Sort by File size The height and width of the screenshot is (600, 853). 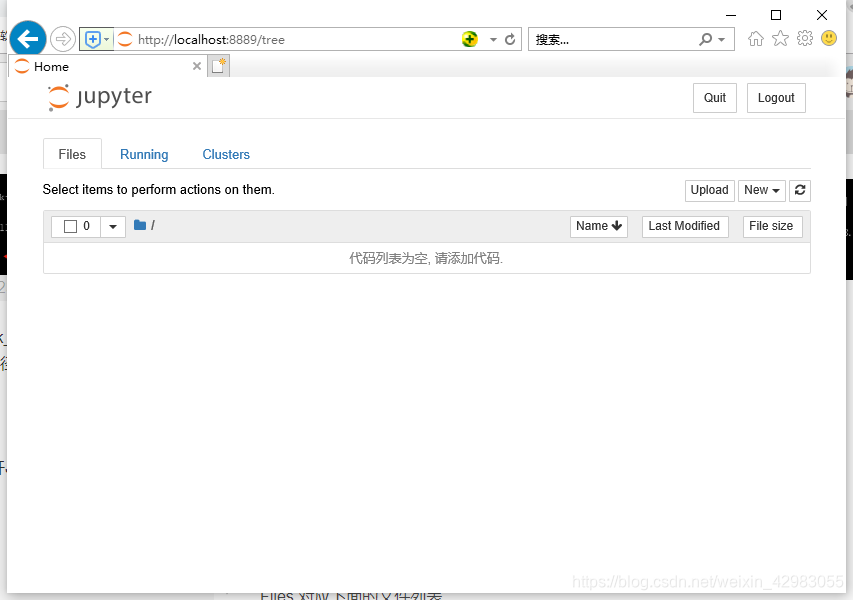coord(771,226)
